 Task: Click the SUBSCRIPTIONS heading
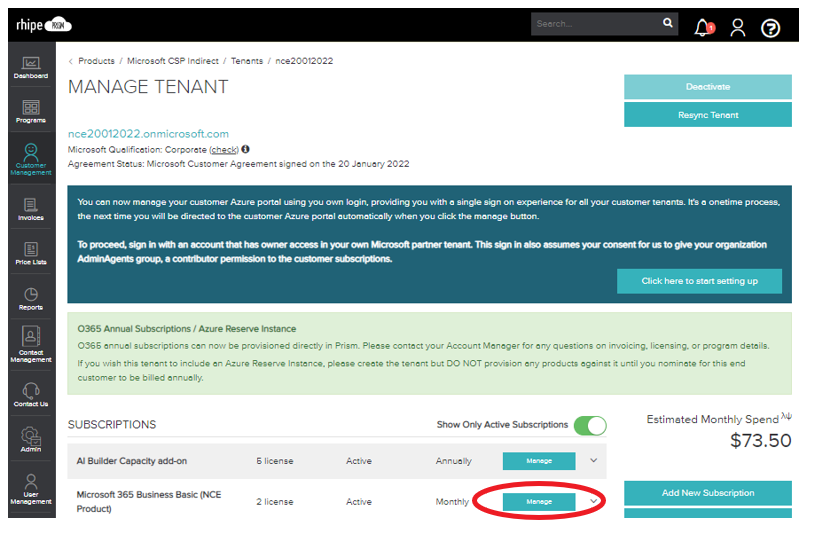point(112,425)
